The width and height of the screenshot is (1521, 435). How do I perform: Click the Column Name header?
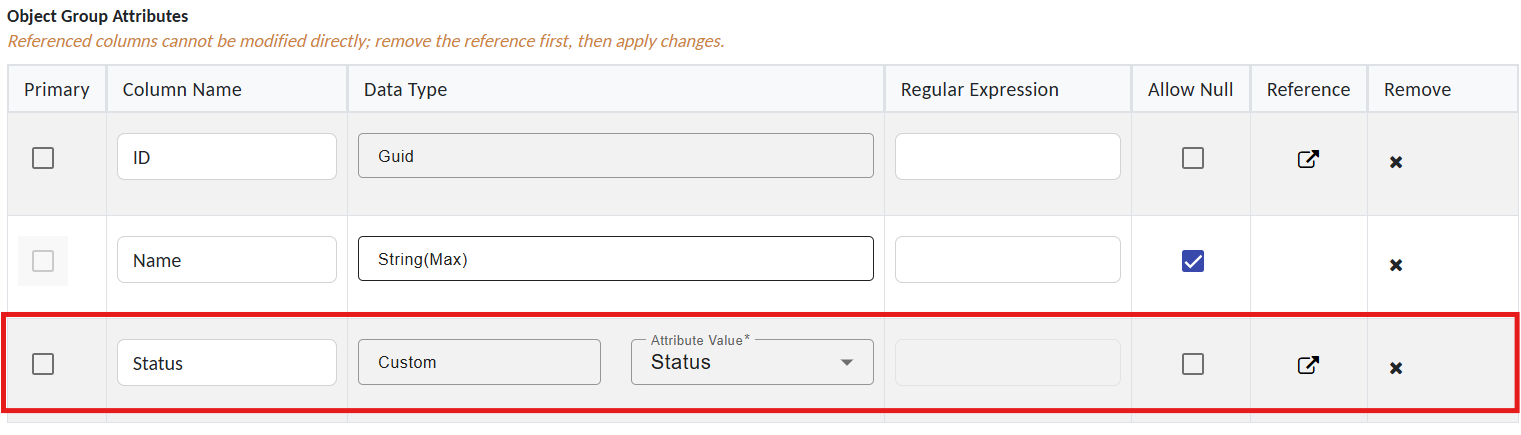[182, 90]
